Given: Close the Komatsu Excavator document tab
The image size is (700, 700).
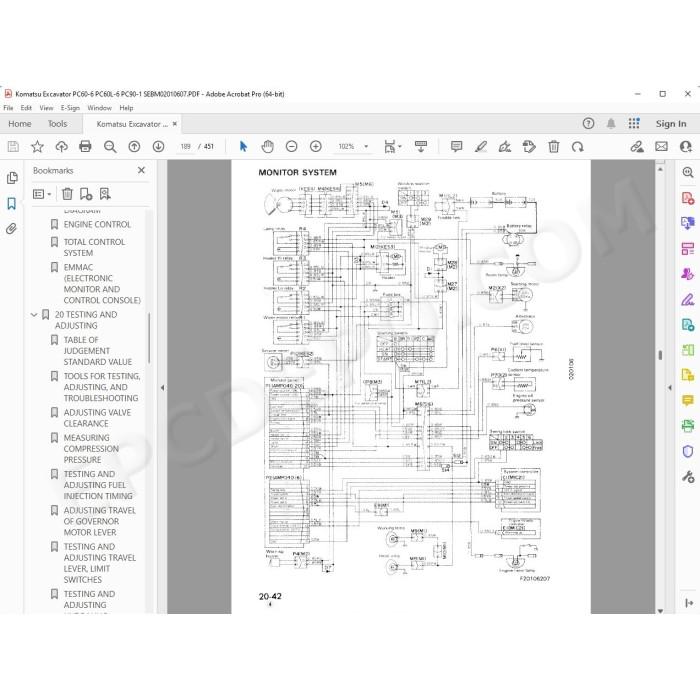Looking at the screenshot, I should (x=175, y=124).
